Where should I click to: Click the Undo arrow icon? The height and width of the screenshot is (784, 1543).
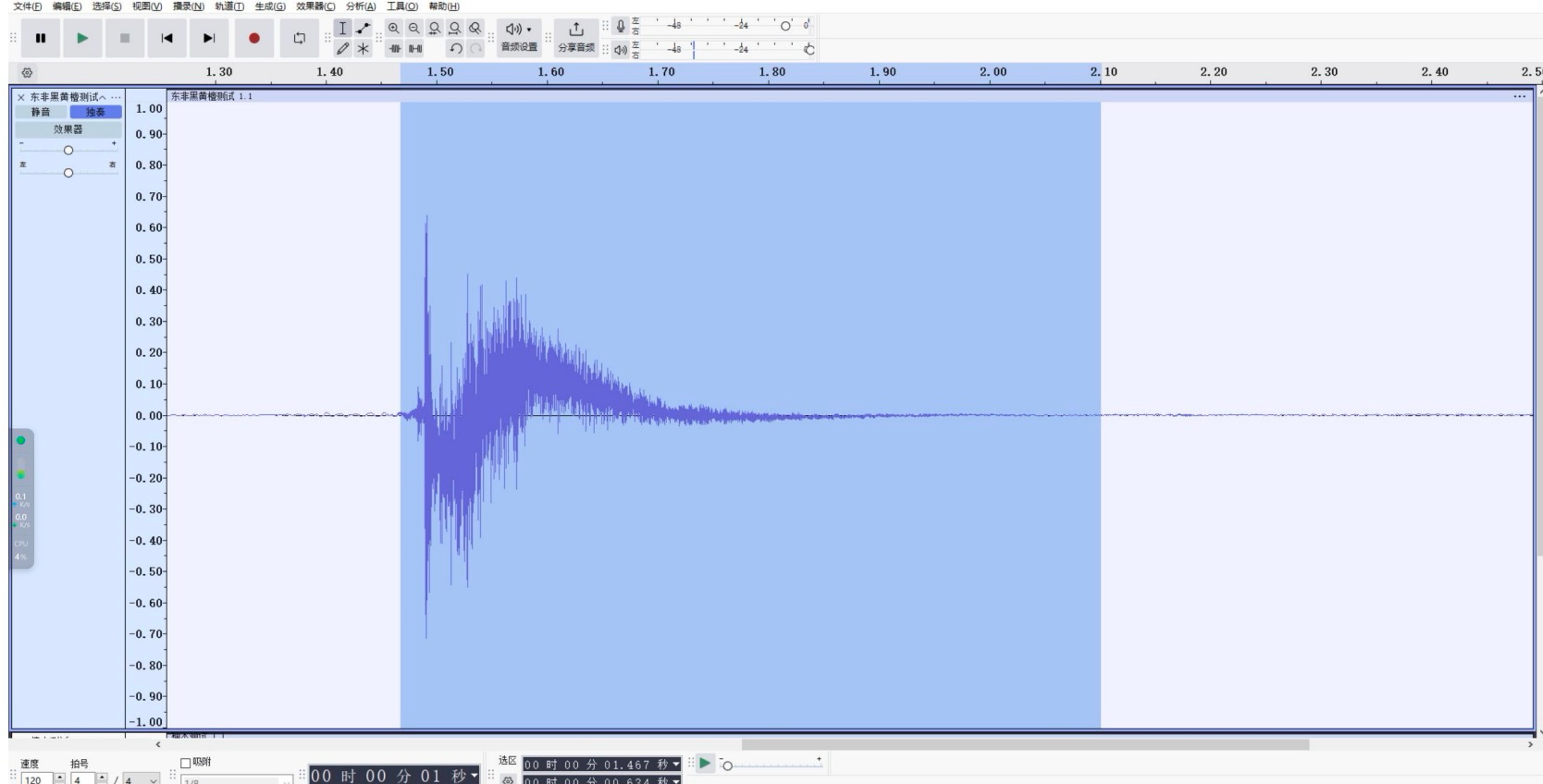click(455, 48)
